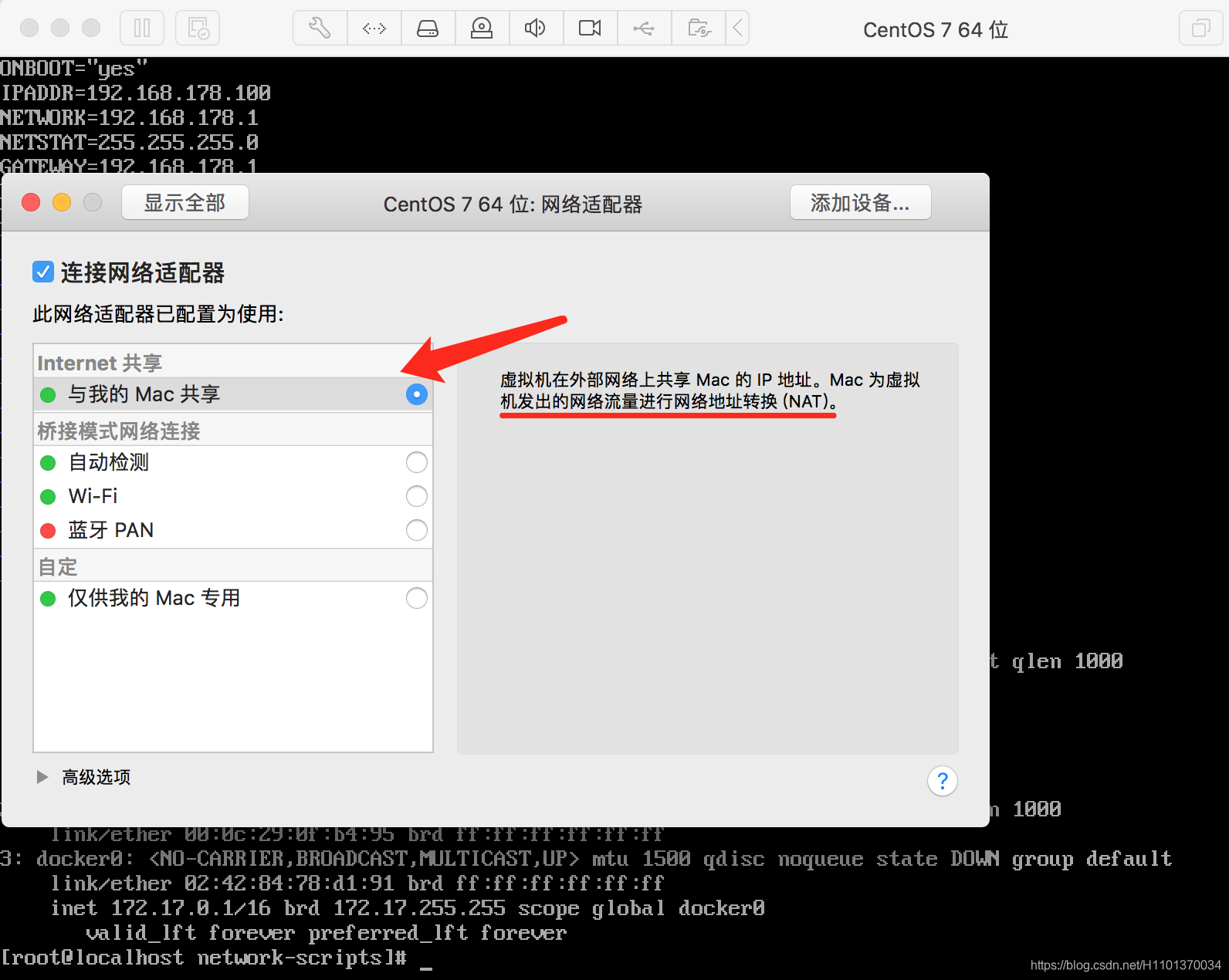The image size is (1229, 980).
Task: Click the shared folders toolbar icon
Action: point(699,29)
